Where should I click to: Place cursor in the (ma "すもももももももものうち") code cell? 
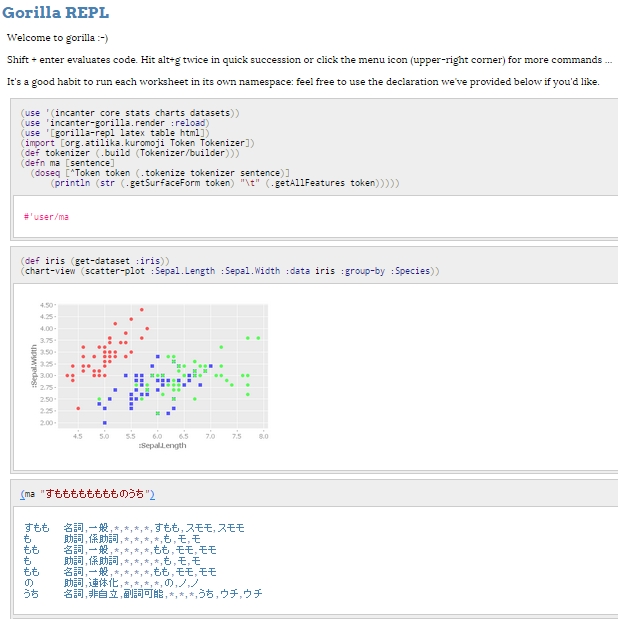88,494
